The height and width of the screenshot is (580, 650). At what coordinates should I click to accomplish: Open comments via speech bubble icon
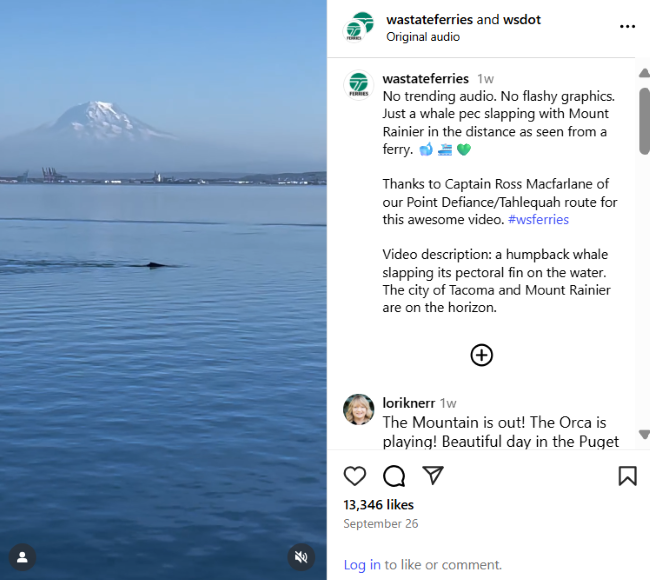[394, 476]
